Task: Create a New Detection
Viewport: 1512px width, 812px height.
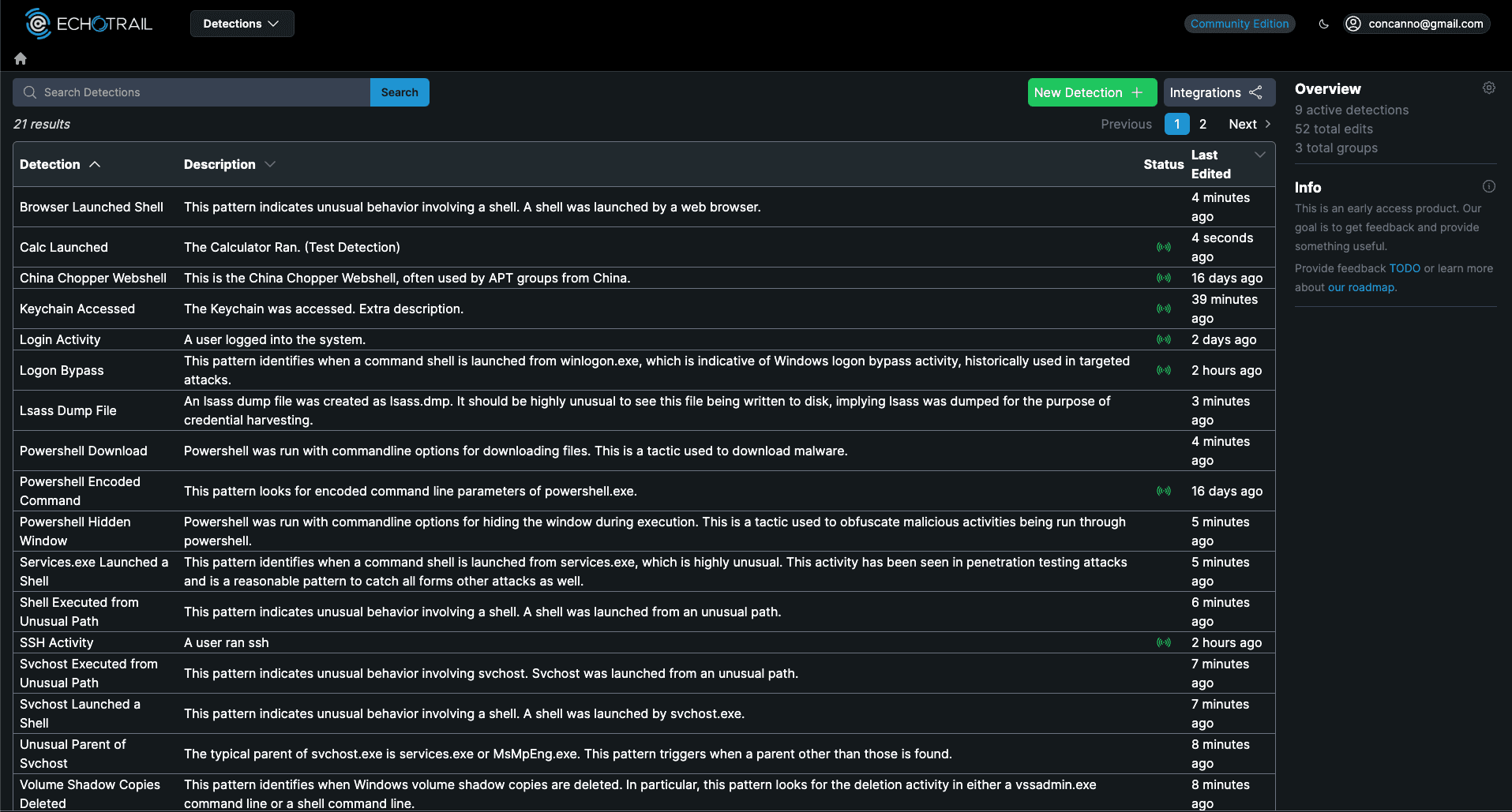Action: 1092,92
